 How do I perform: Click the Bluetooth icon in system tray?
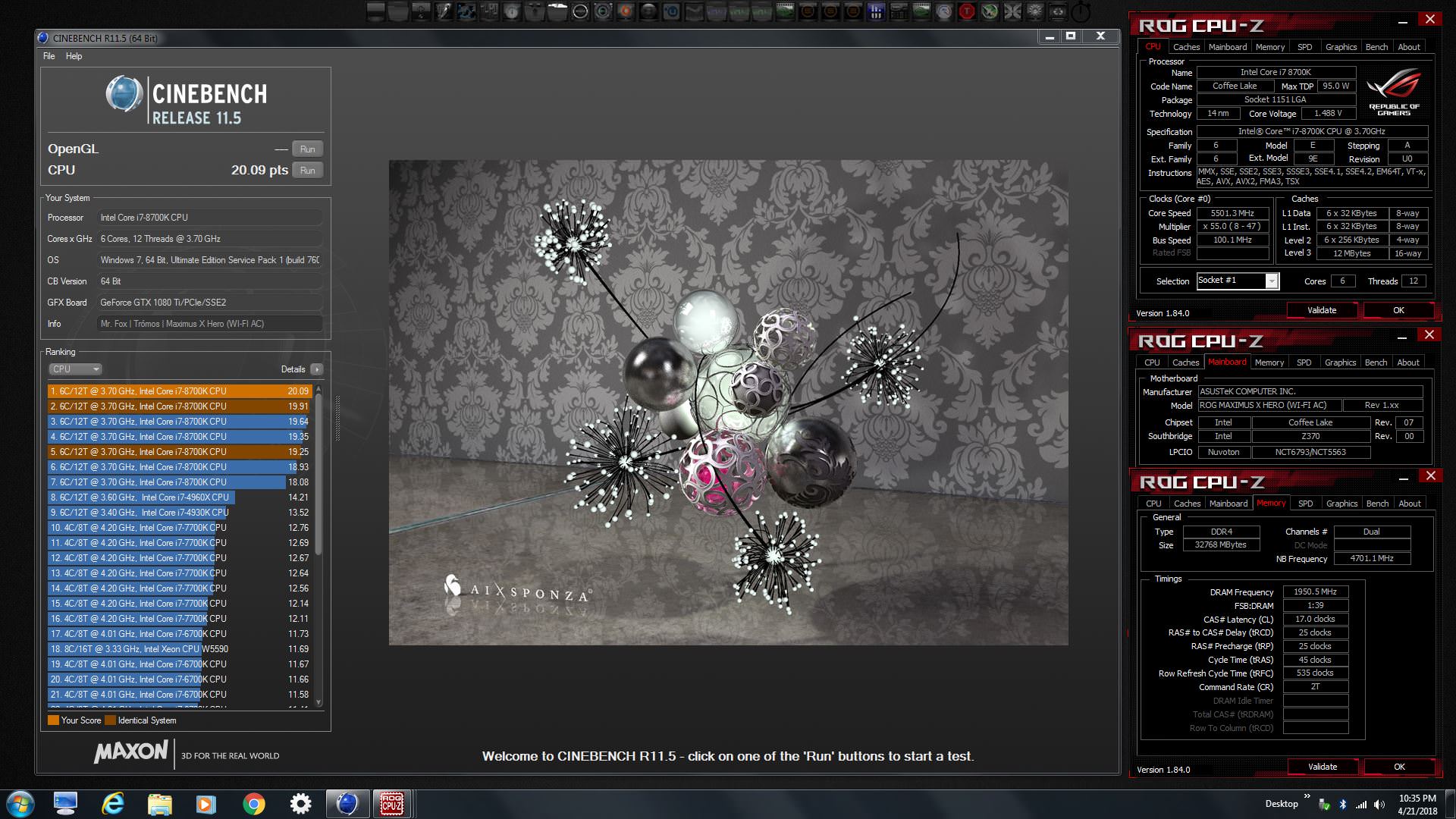1342,805
